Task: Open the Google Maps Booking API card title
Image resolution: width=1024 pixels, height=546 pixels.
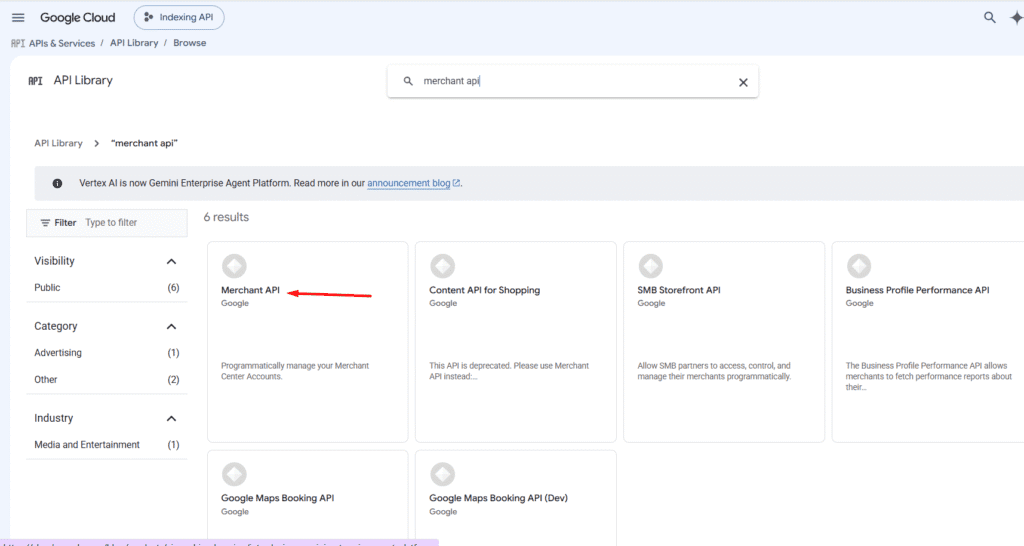Action: click(278, 498)
